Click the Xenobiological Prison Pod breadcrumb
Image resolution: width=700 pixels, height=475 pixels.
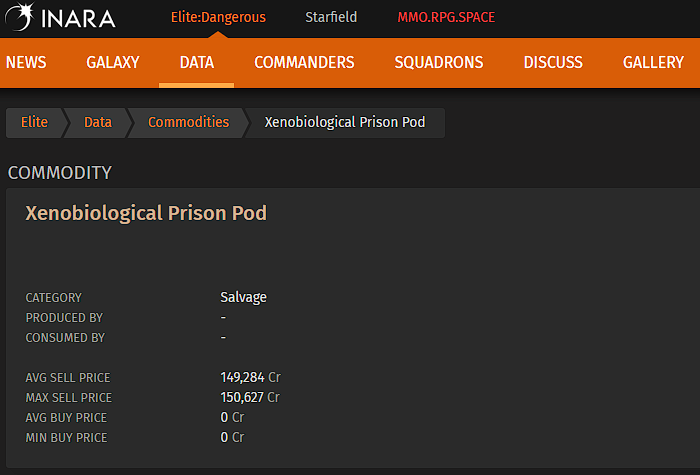tap(345, 122)
